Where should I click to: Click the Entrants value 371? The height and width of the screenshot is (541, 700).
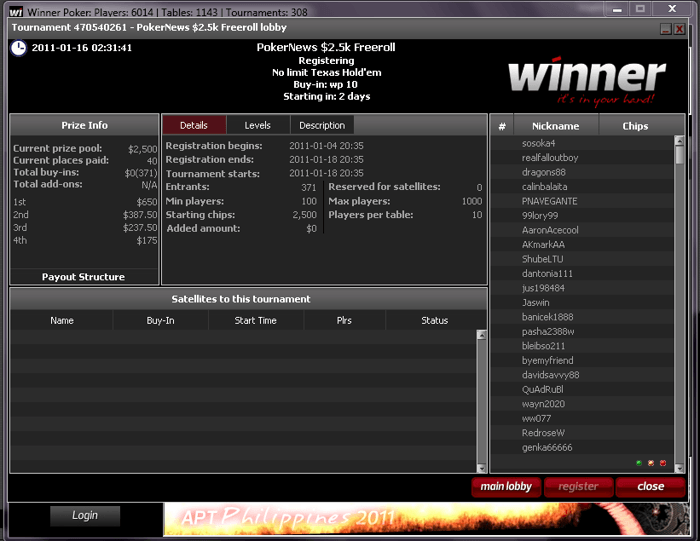tap(308, 187)
